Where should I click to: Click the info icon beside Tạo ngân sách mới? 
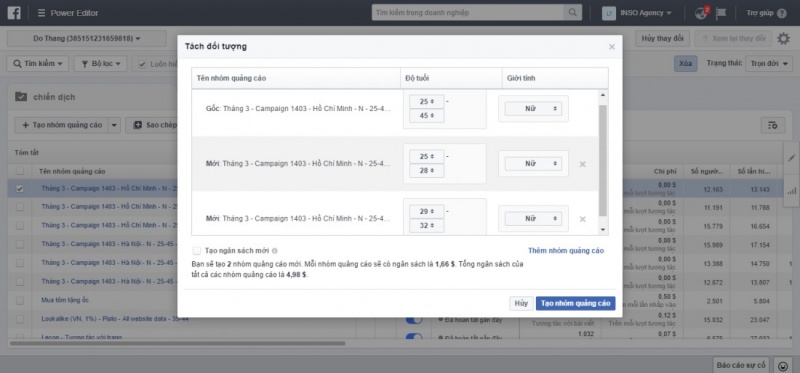[x=274, y=251]
